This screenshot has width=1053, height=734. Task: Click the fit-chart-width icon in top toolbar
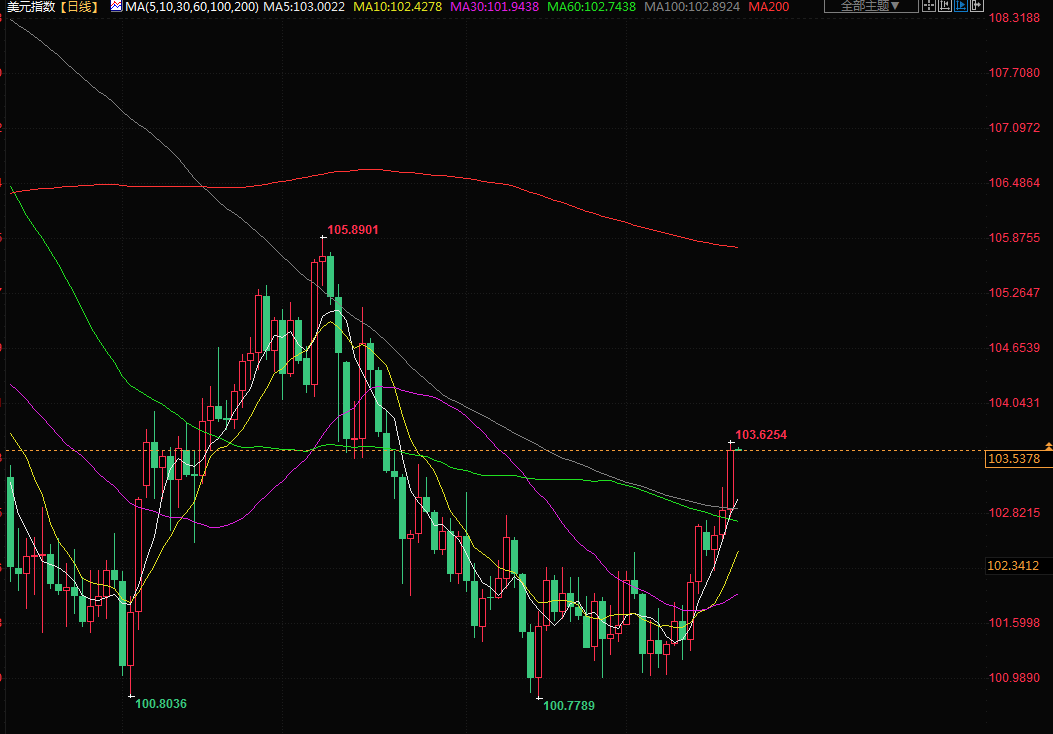coord(946,6)
